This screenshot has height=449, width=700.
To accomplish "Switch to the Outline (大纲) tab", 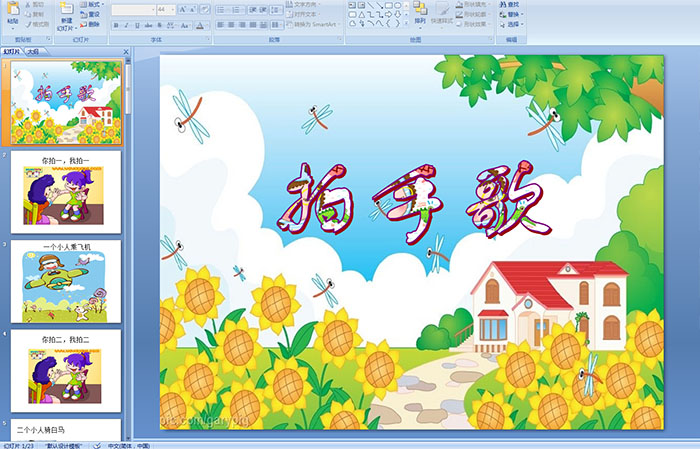I will point(33,52).
